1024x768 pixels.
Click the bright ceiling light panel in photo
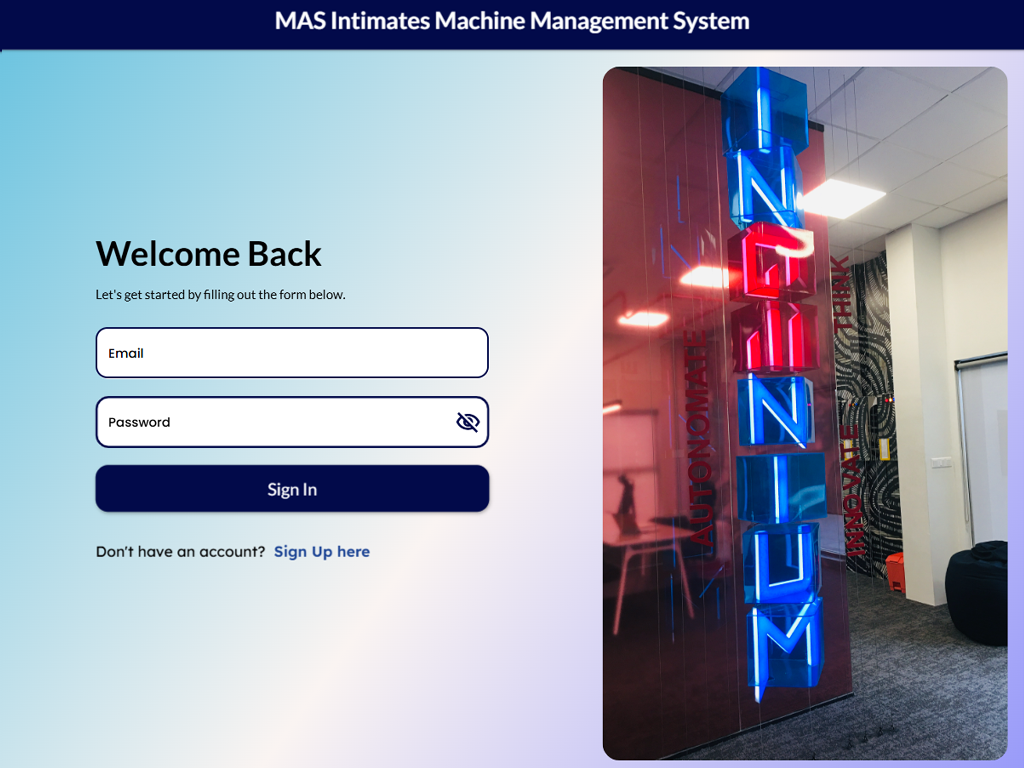coord(838,198)
